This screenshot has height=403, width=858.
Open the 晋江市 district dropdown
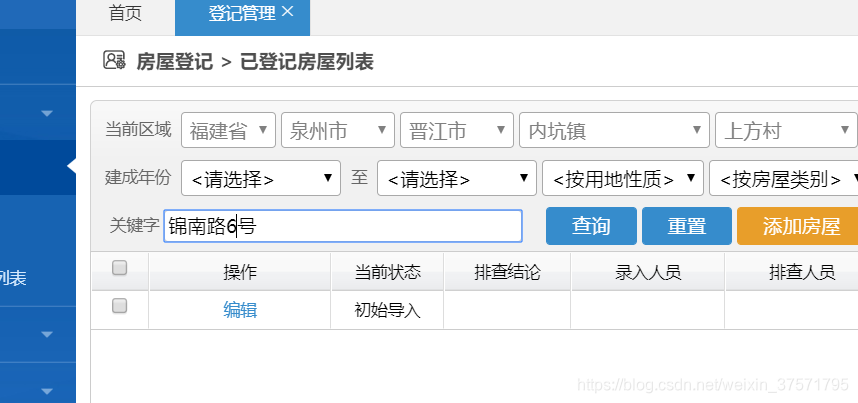tap(456, 130)
